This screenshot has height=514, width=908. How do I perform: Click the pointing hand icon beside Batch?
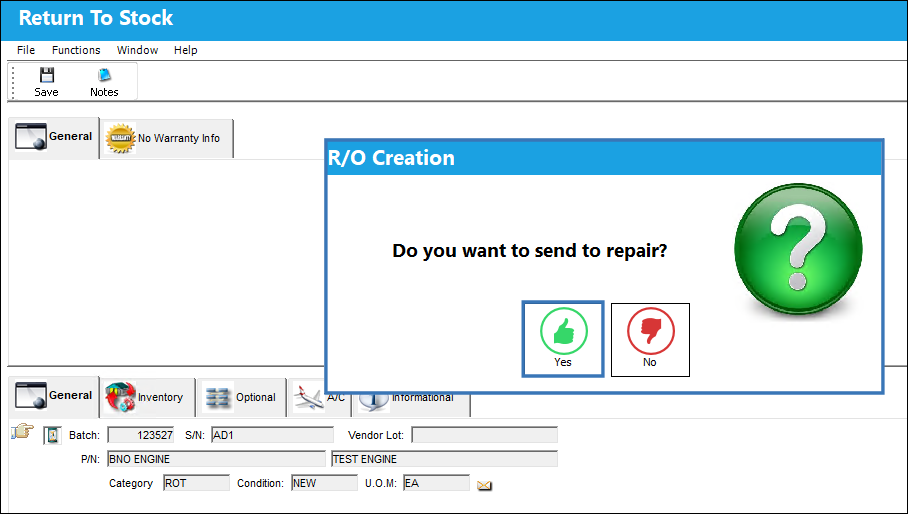pyautogui.click(x=22, y=432)
